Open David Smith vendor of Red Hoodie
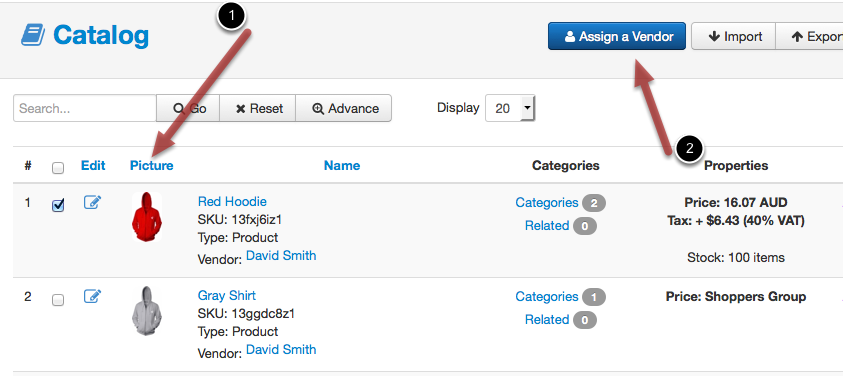Viewport: 843px width, 376px height. 281,256
